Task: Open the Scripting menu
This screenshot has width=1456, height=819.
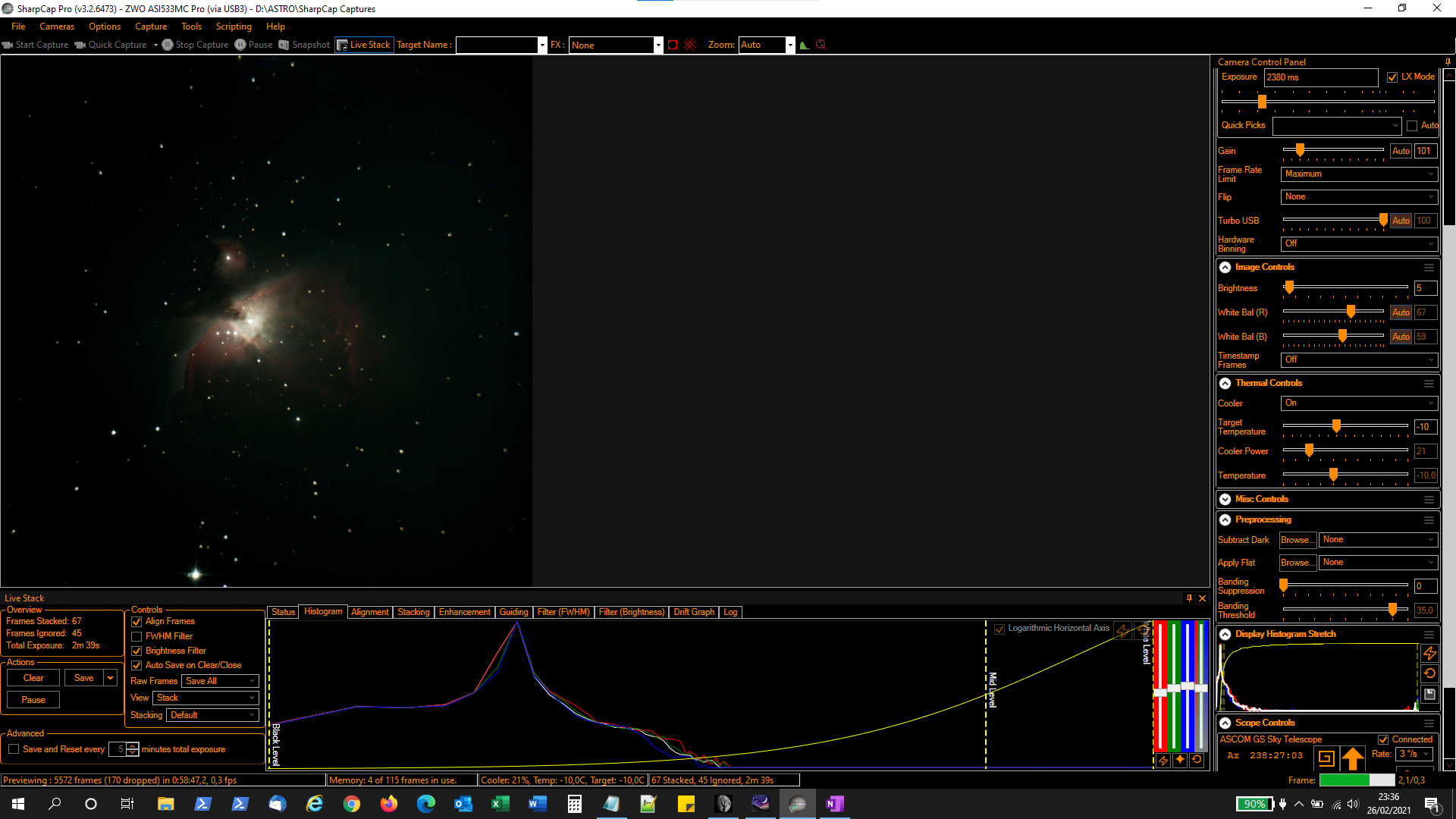Action: [x=234, y=27]
